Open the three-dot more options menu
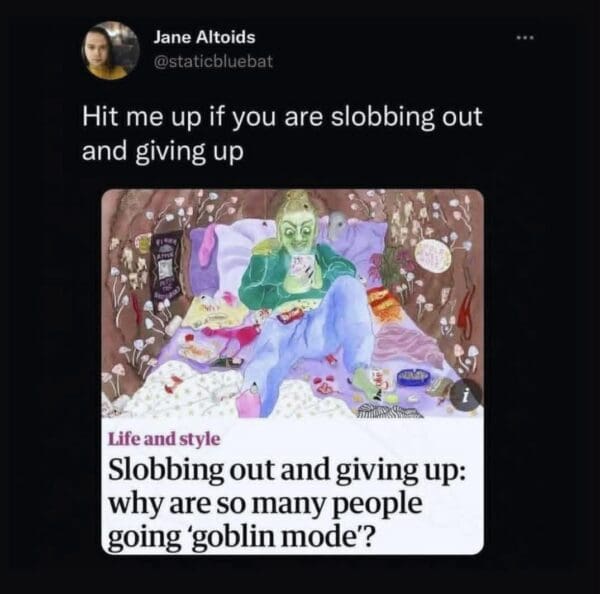 tap(524, 38)
